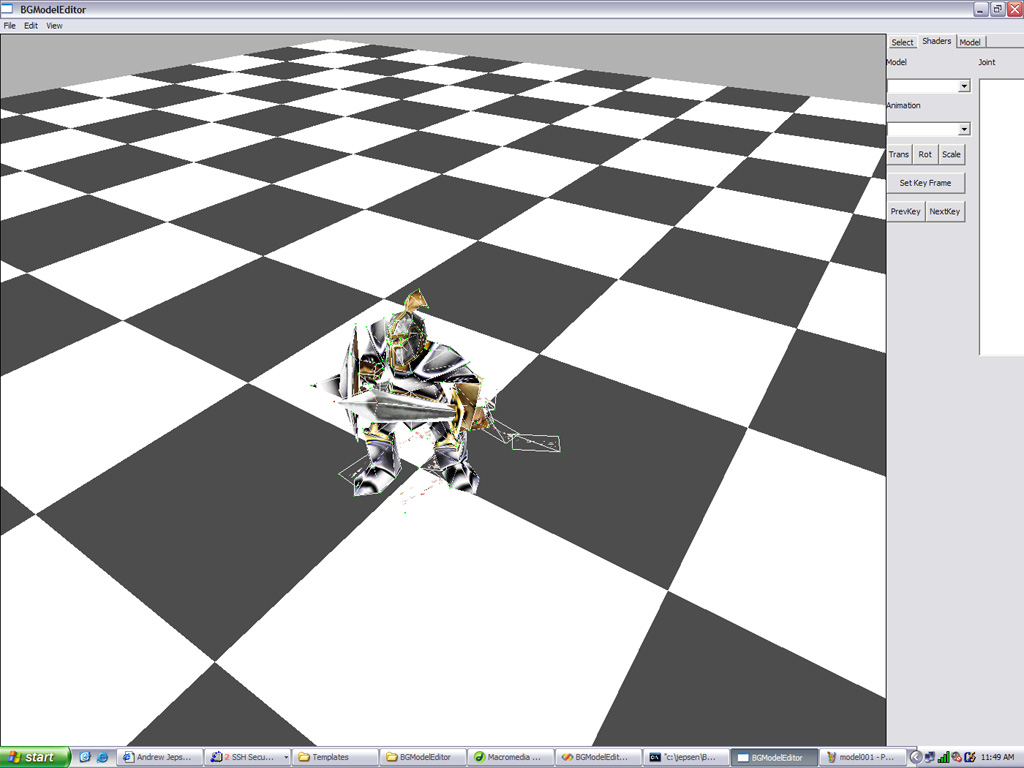Launch Internet Explorer from quick launch
Viewport: 1024px width, 768px height.
pyautogui.click(x=85, y=757)
